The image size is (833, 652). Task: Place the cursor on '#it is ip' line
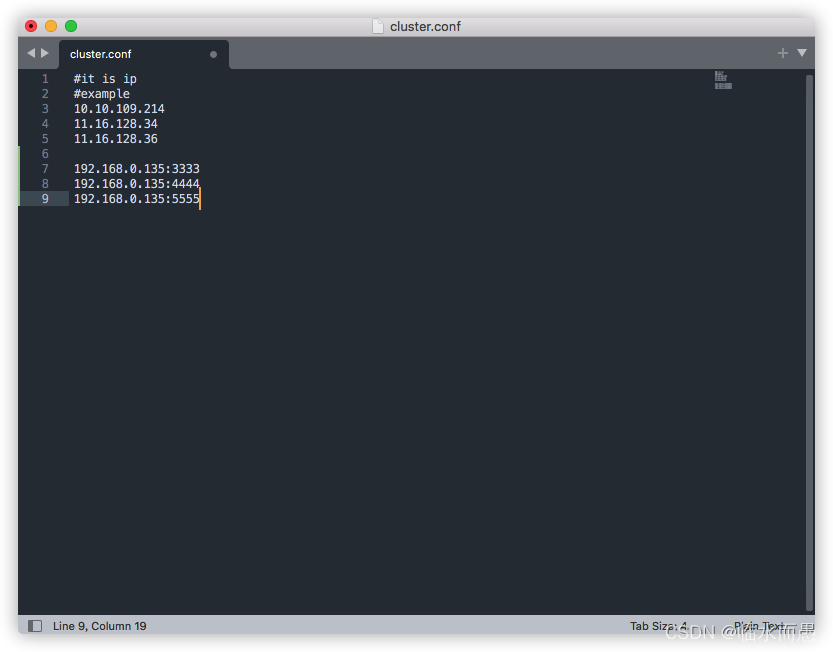coord(105,79)
